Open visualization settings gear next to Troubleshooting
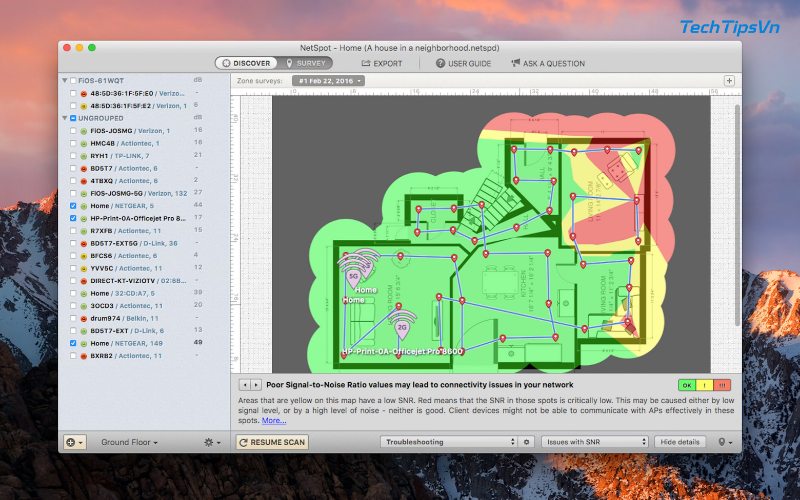 (527, 442)
